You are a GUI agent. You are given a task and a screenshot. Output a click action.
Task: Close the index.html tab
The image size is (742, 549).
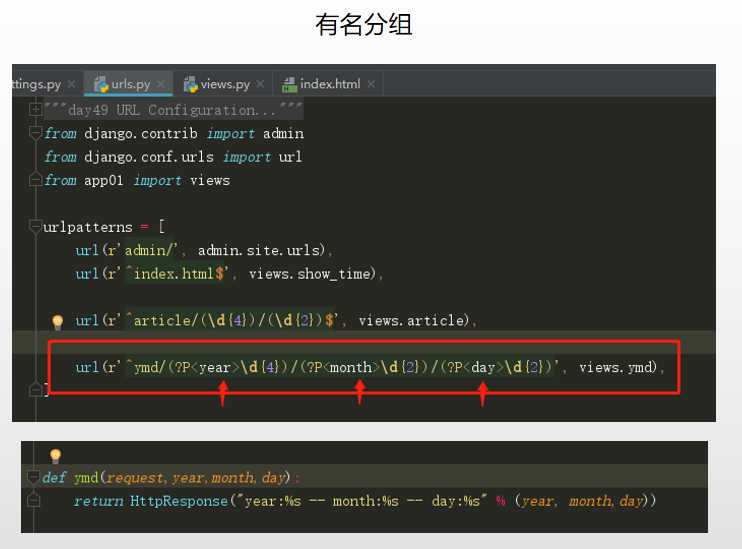pyautogui.click(x=371, y=84)
